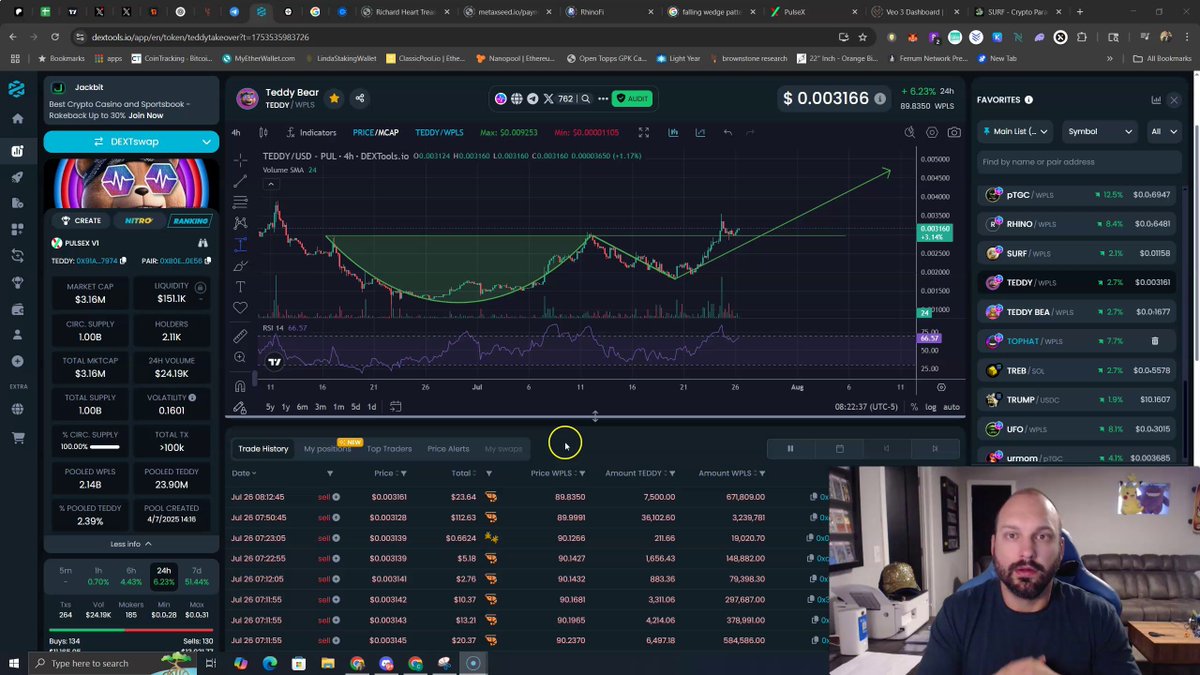Open the Symbol sort dropdown
The image size is (1200, 675).
1100,131
